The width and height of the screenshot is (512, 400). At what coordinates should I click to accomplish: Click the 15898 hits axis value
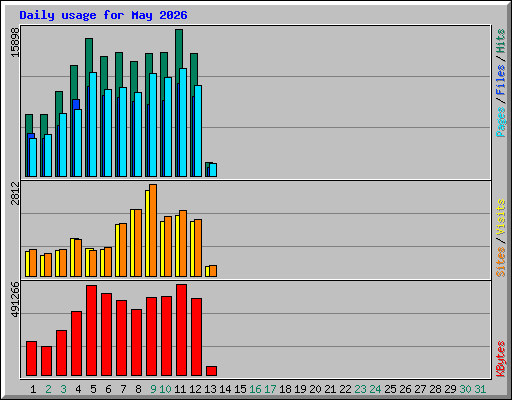point(15,42)
